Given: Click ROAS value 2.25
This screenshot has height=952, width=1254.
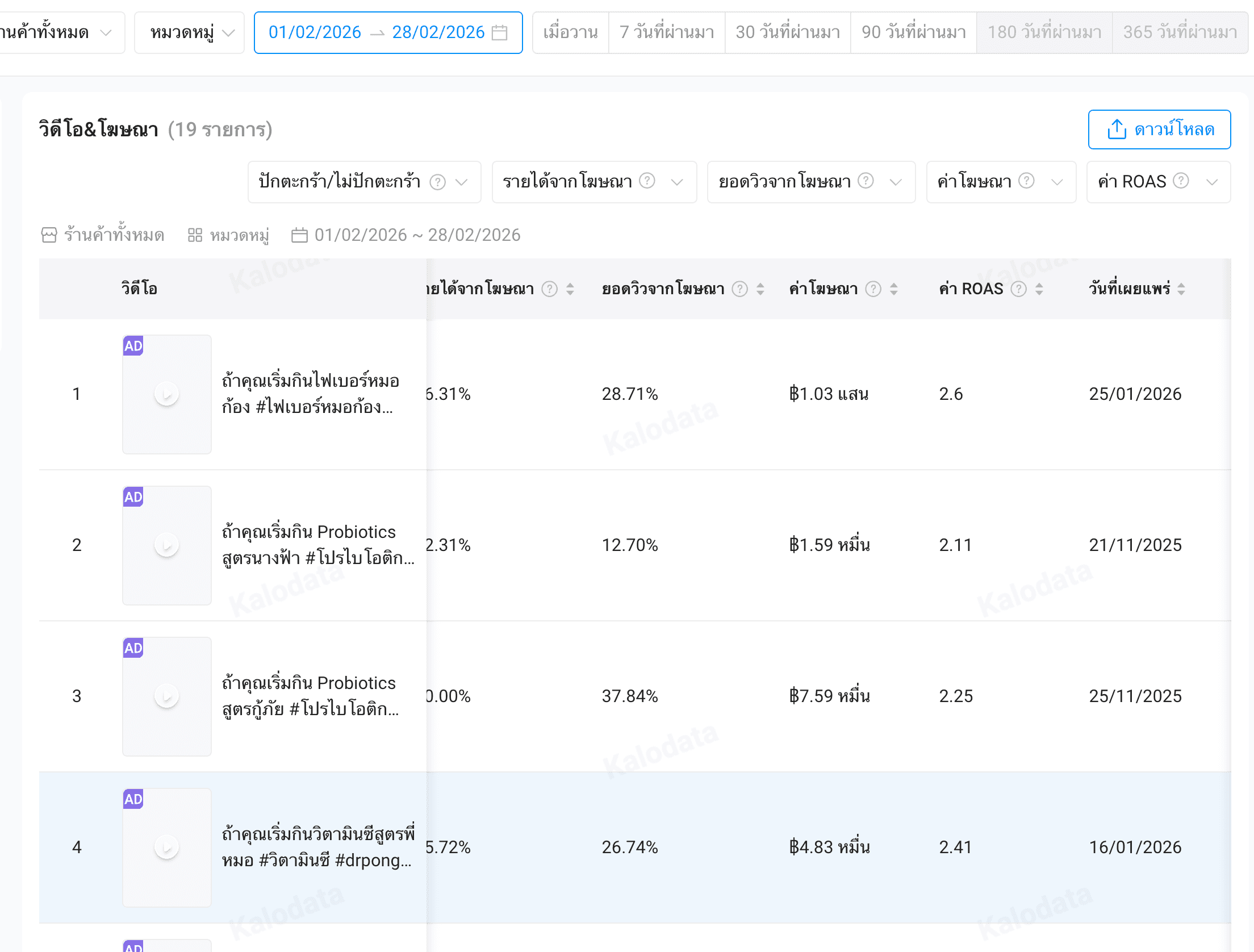Looking at the screenshot, I should 956,696.
